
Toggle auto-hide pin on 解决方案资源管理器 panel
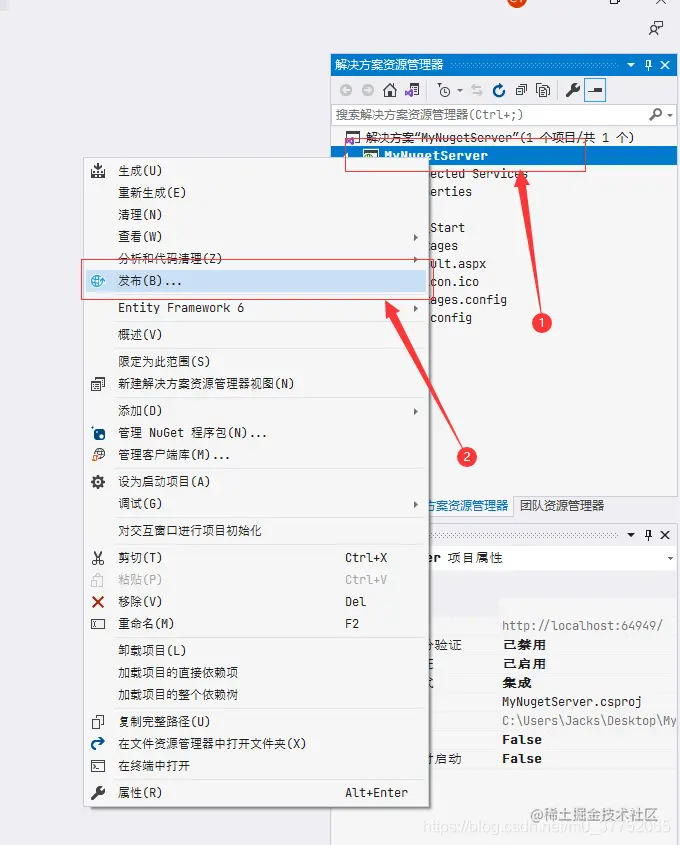[x=648, y=65]
